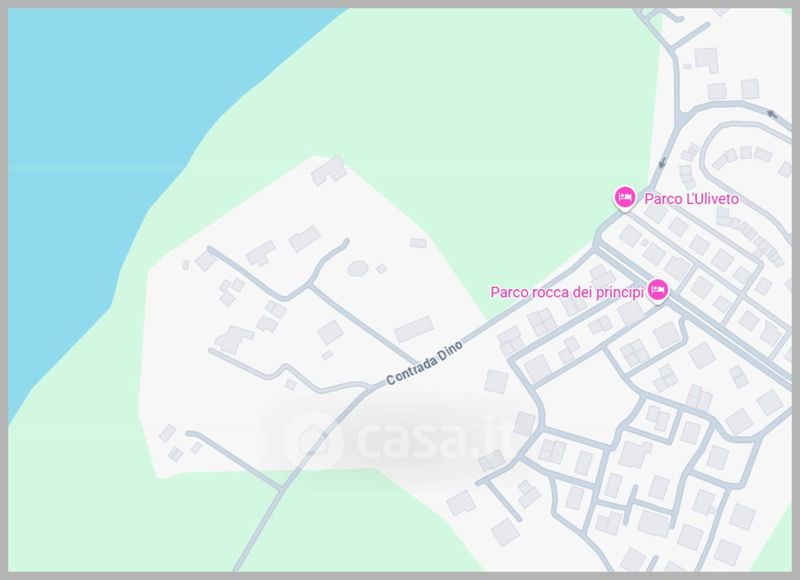Click the Contrada Dino road label
This screenshot has height=580, width=800.
coord(424,363)
